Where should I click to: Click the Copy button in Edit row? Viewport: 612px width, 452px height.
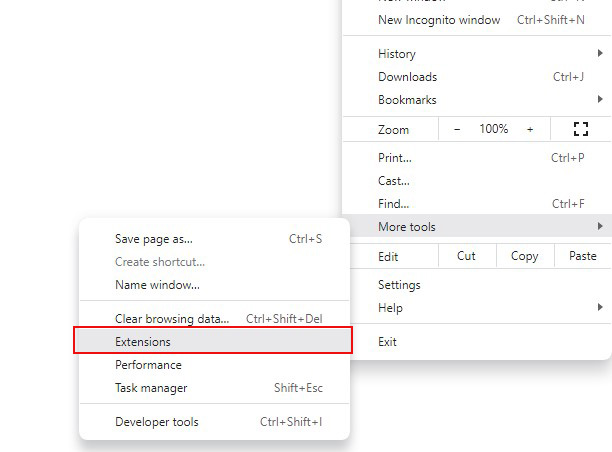525,256
